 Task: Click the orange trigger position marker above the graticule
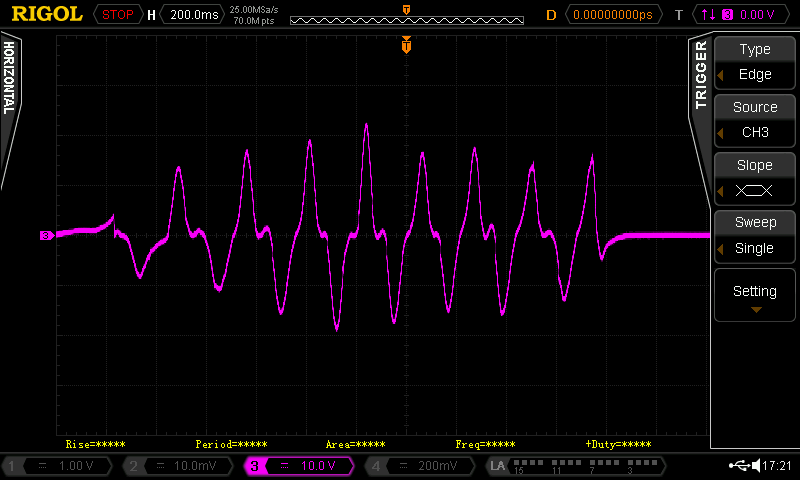click(406, 45)
